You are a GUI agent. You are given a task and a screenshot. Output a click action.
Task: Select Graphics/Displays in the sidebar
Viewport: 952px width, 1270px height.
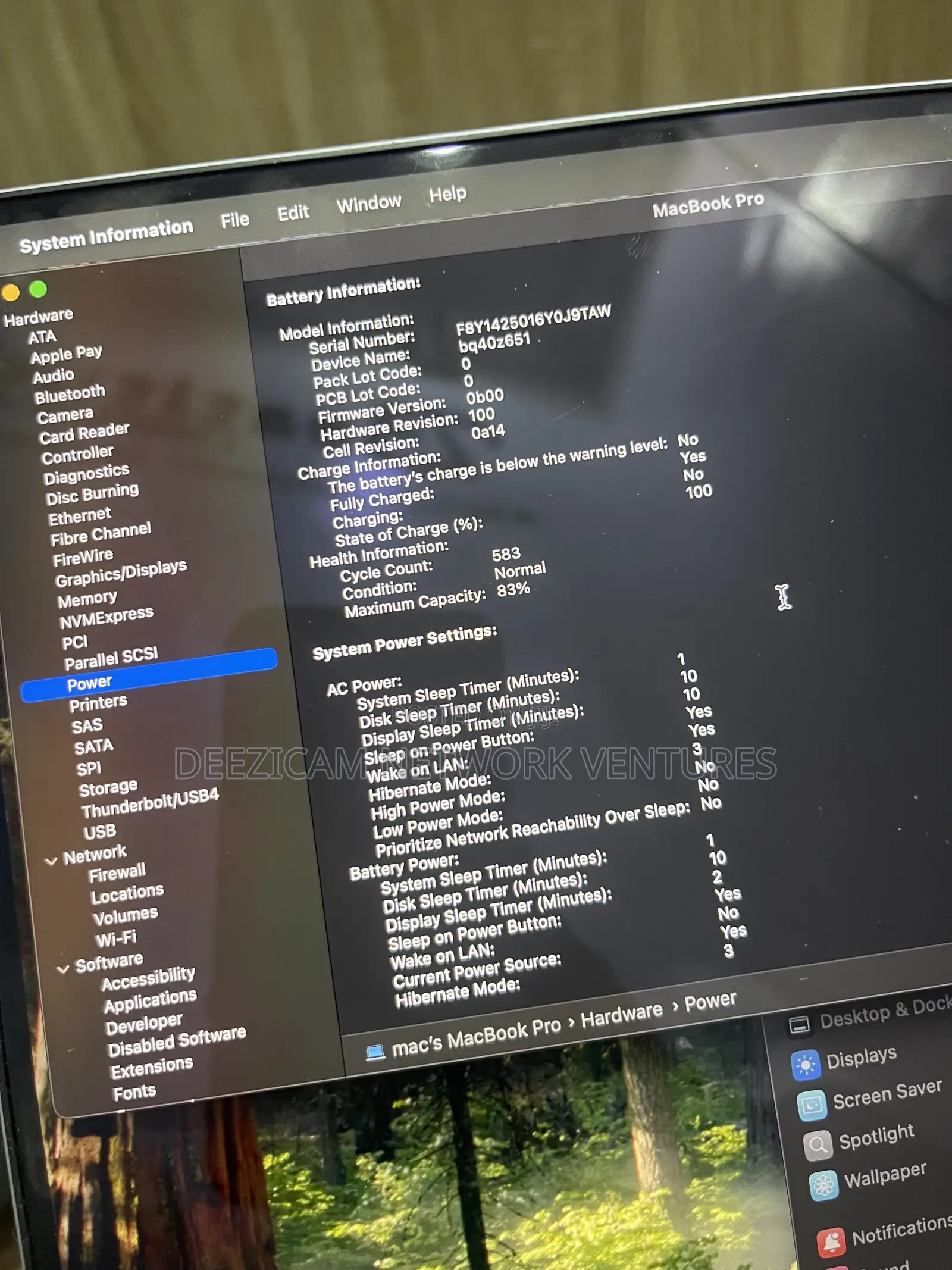(x=121, y=573)
